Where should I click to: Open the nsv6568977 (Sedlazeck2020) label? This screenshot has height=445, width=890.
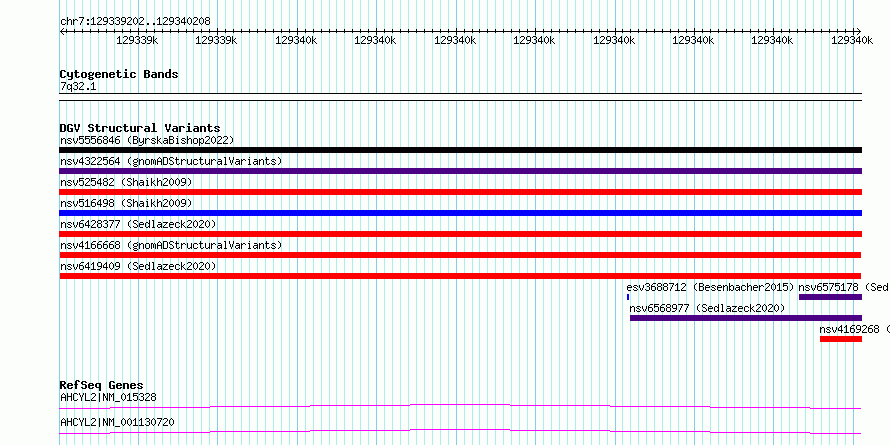click(707, 308)
